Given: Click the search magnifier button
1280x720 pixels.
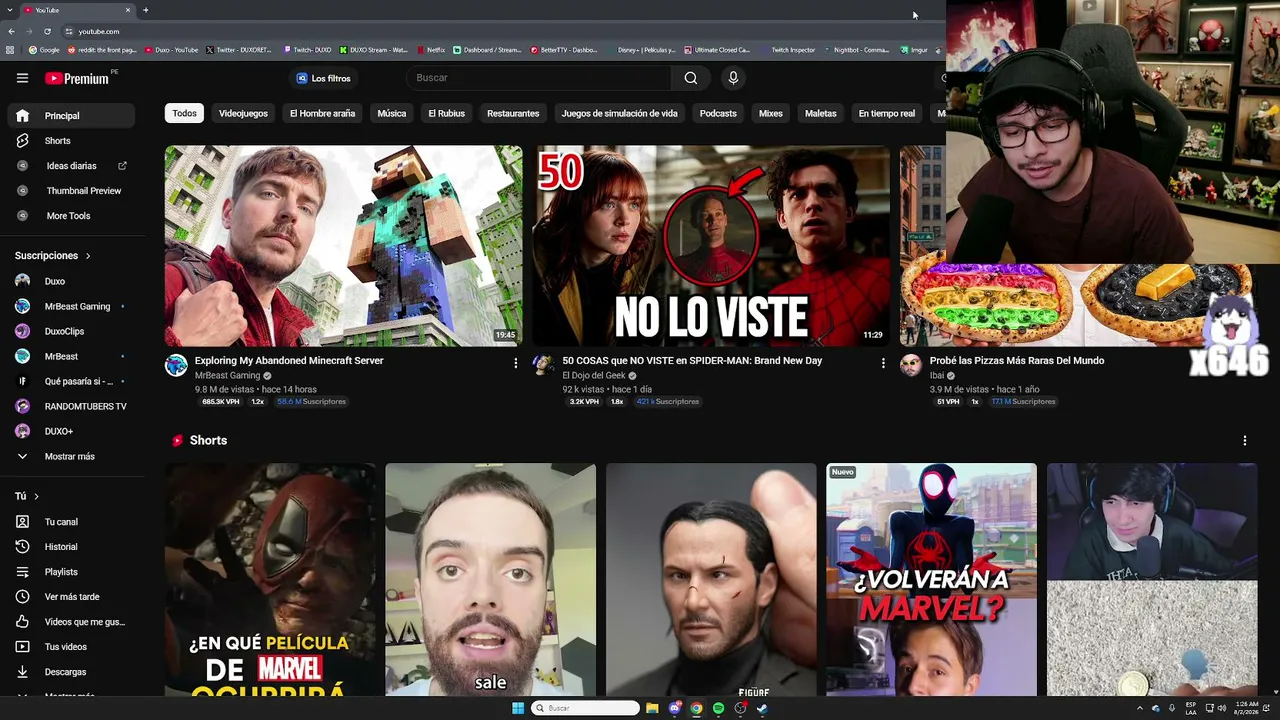Looking at the screenshot, I should [x=691, y=78].
